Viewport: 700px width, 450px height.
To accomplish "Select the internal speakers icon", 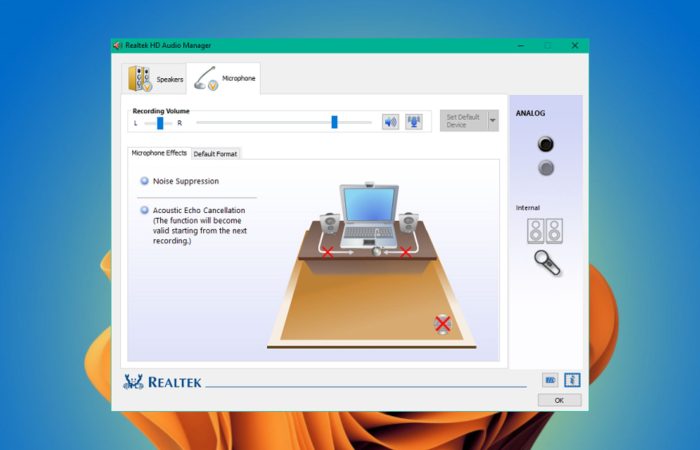I will click(545, 231).
